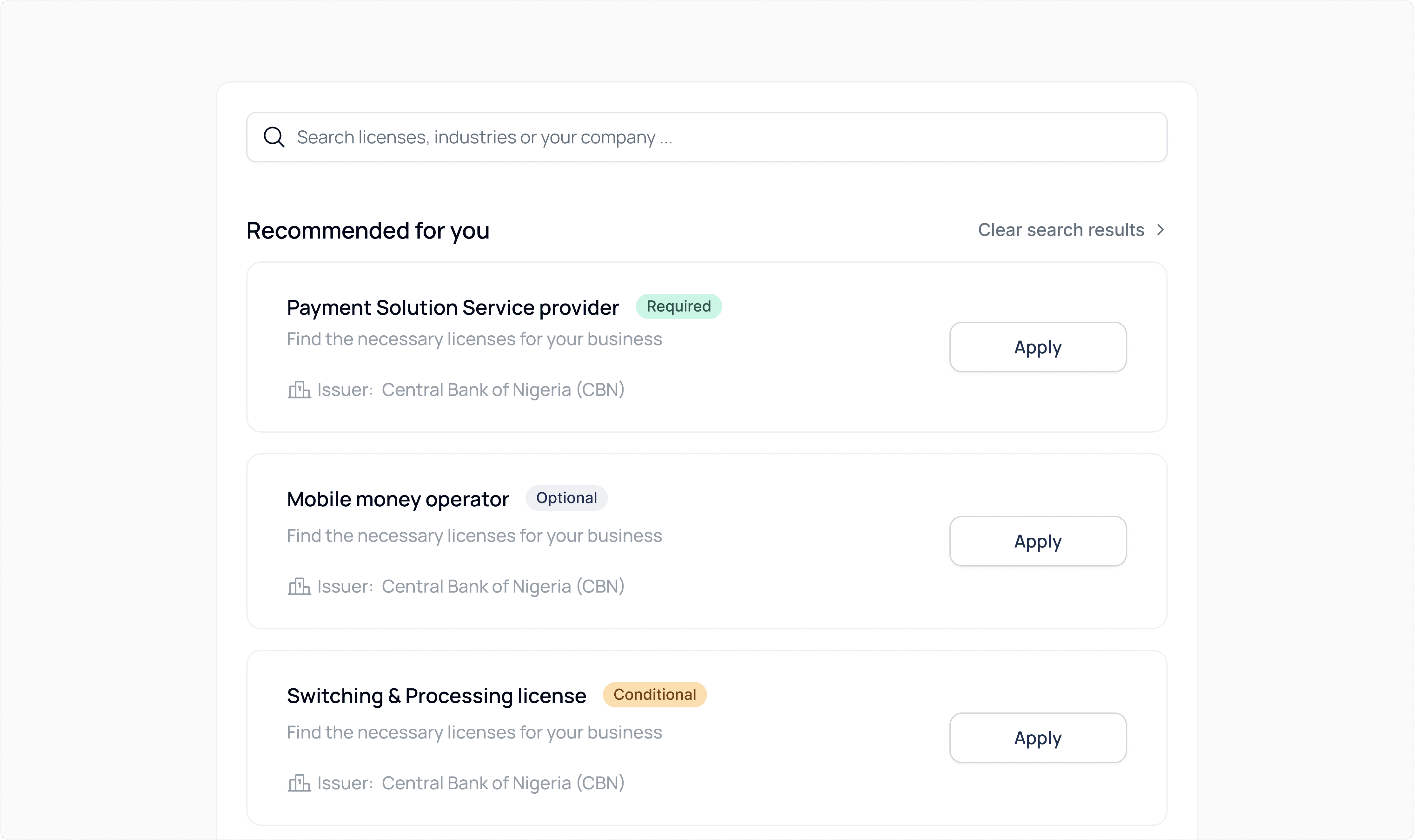Screen dimensions: 1414x840
Task: Click issuer building icon in Payment Solution card
Action: click(299, 390)
